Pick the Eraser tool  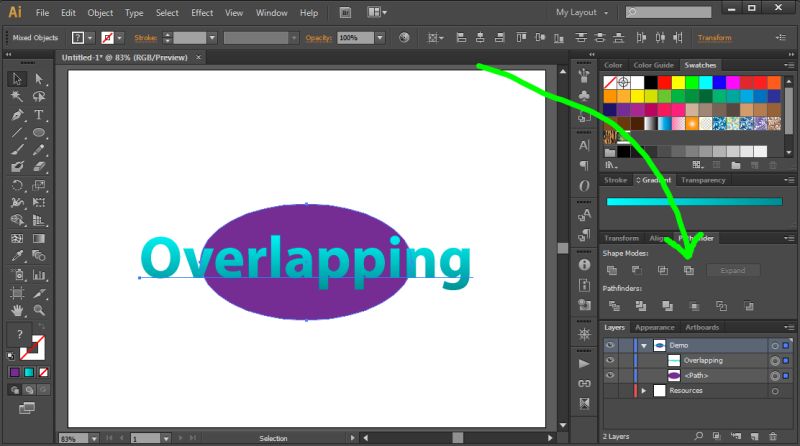point(39,167)
